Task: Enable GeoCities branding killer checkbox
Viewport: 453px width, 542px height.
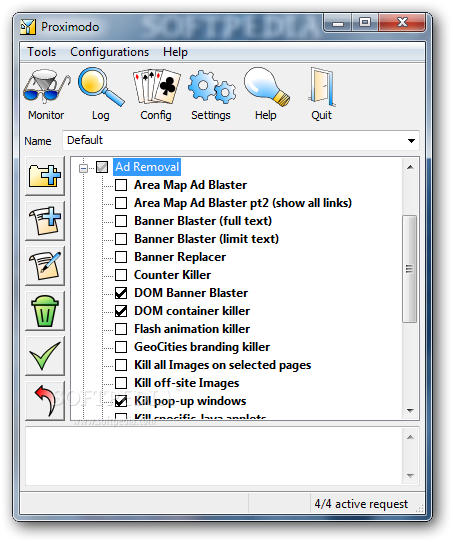Action: coord(121,347)
